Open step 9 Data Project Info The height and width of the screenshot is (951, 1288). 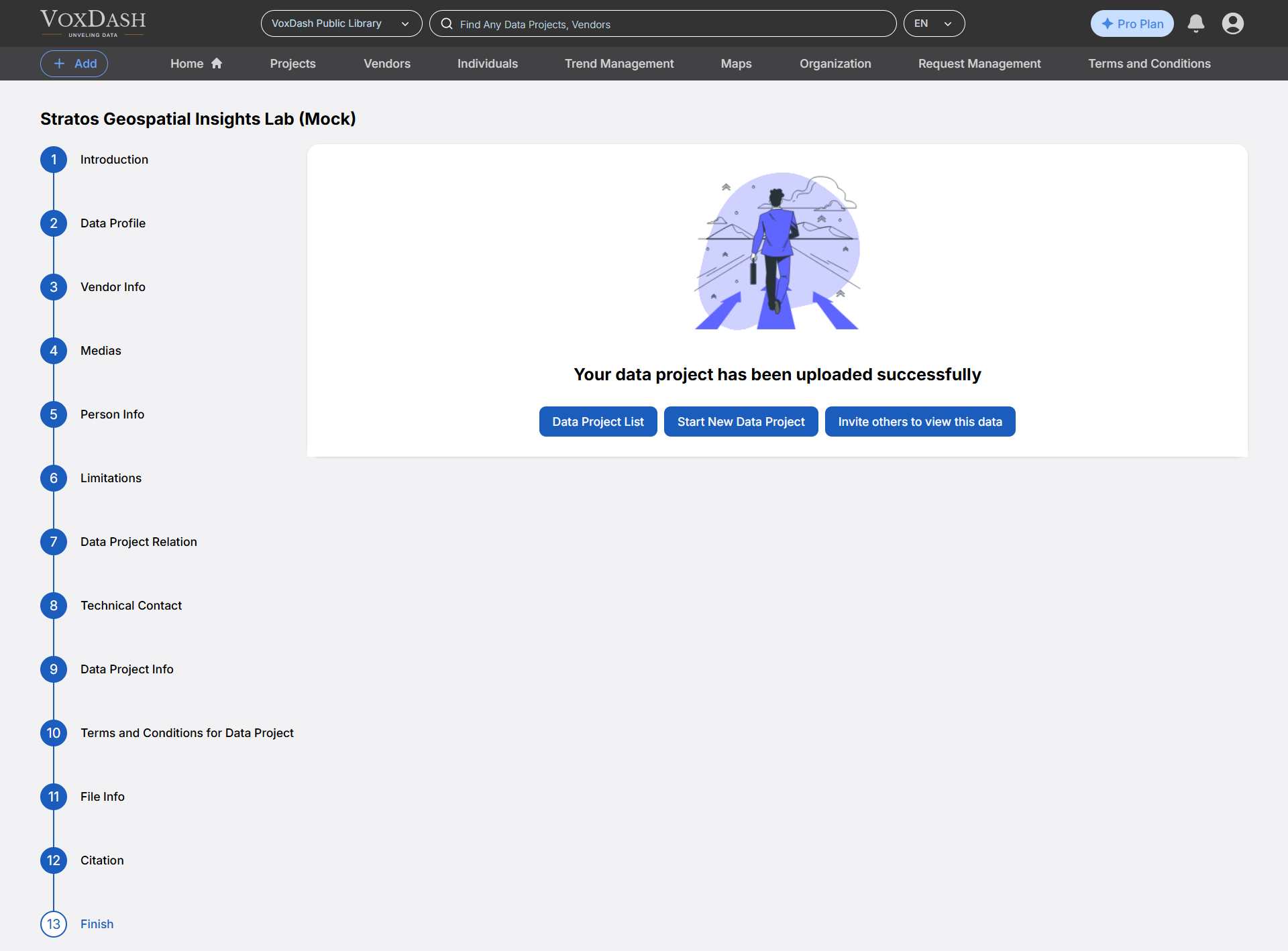coord(127,669)
